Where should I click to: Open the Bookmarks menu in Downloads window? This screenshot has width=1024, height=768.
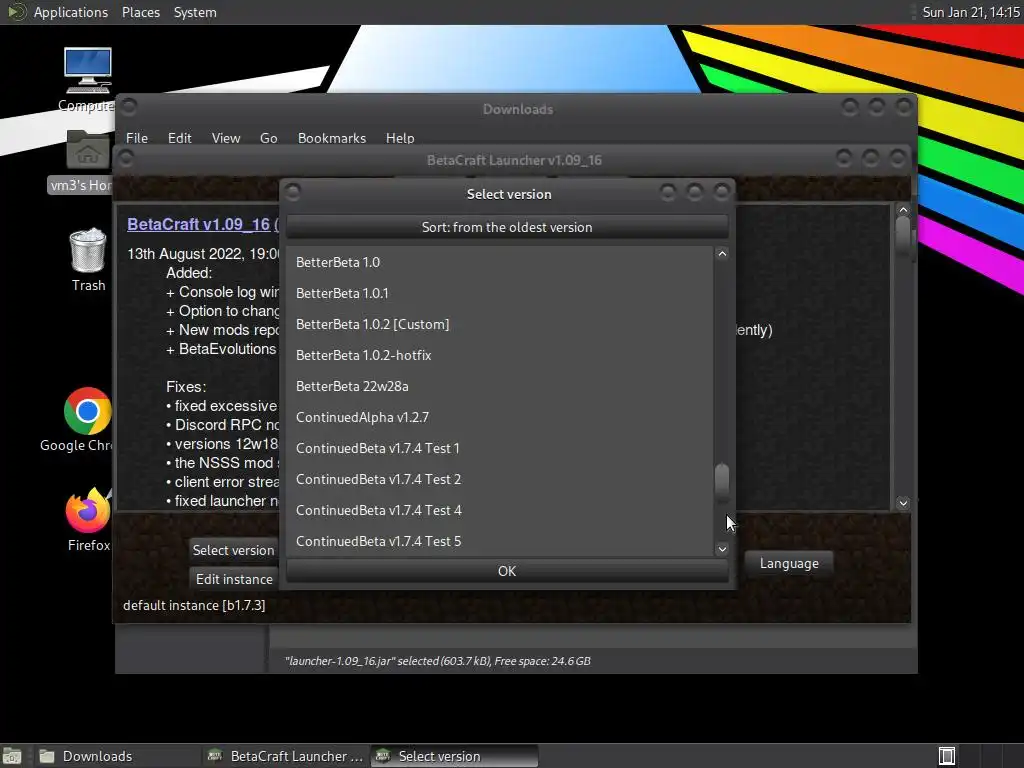(x=332, y=138)
